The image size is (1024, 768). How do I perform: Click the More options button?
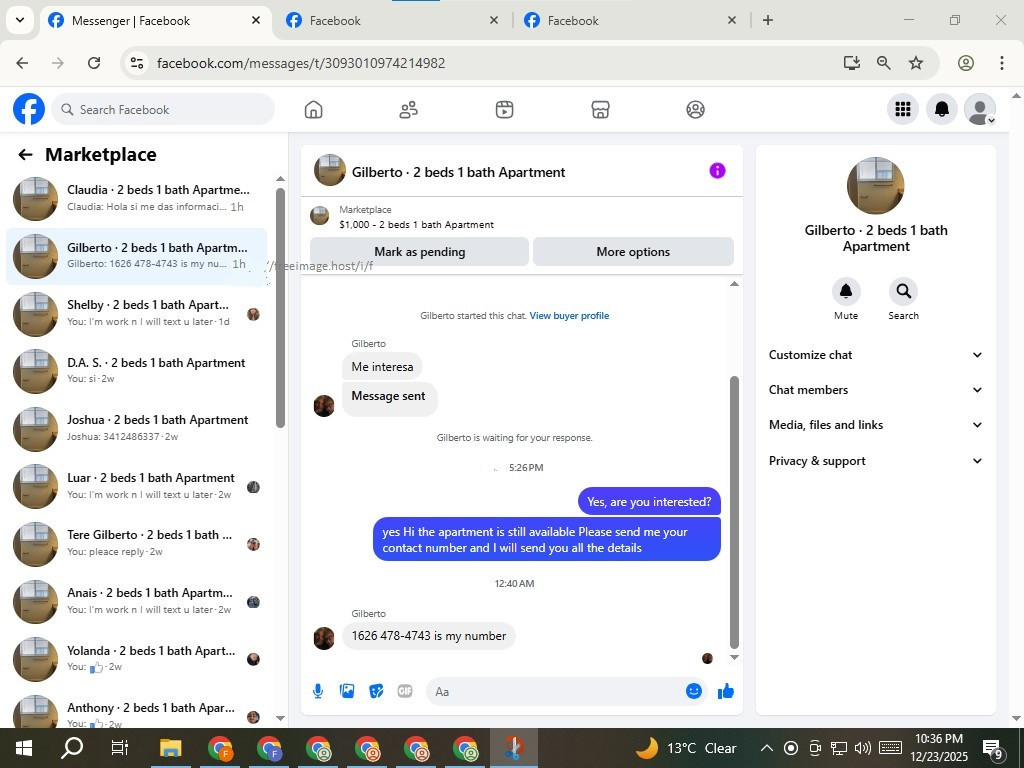(x=633, y=251)
